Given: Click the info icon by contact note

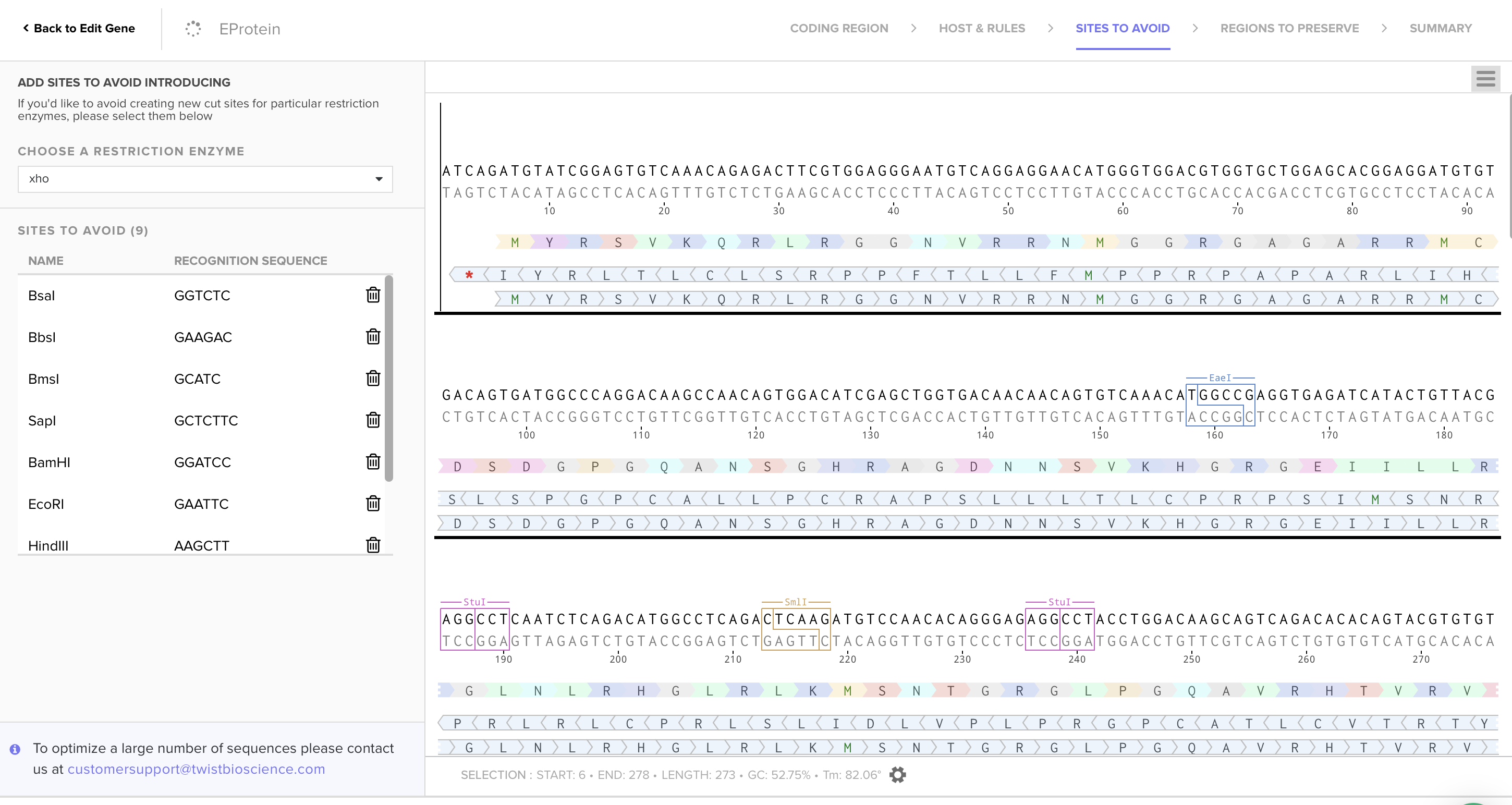Looking at the screenshot, I should (x=15, y=749).
